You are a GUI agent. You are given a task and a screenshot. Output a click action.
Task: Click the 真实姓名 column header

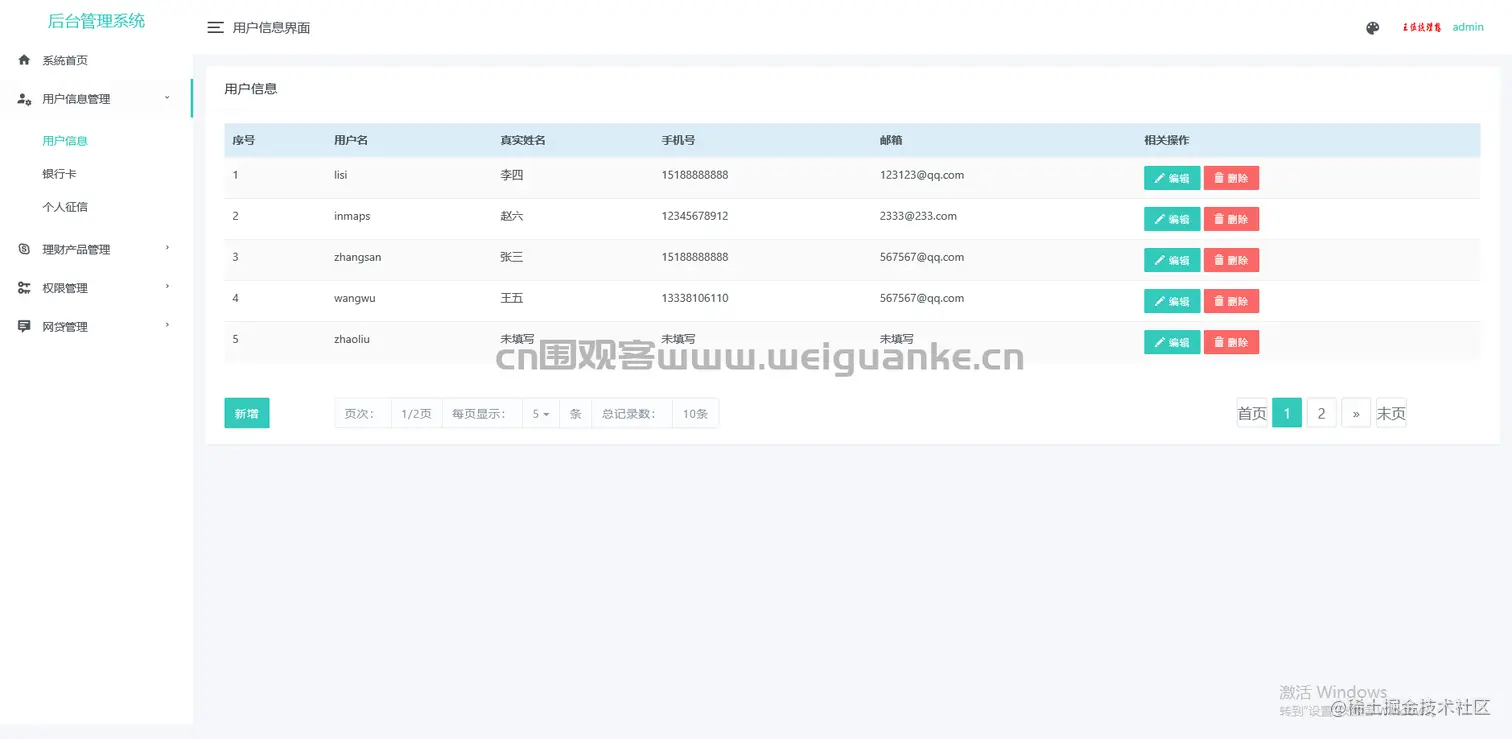tap(523, 140)
